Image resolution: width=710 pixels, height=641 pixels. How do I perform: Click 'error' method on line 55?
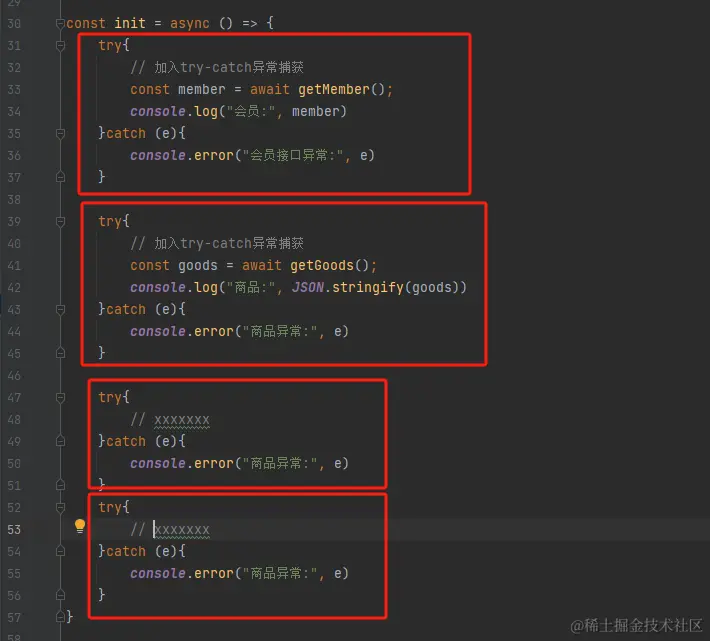tap(213, 574)
